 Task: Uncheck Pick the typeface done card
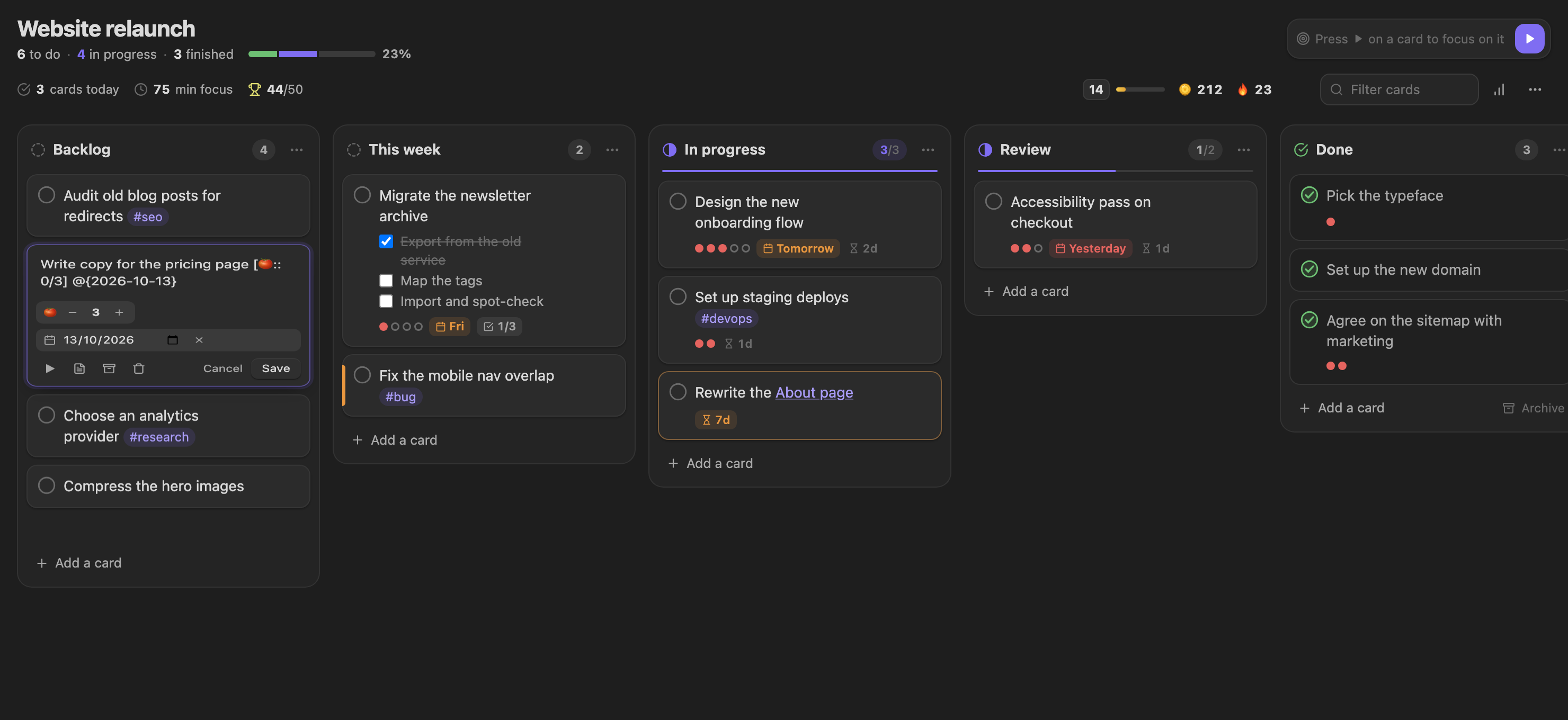[1309, 195]
